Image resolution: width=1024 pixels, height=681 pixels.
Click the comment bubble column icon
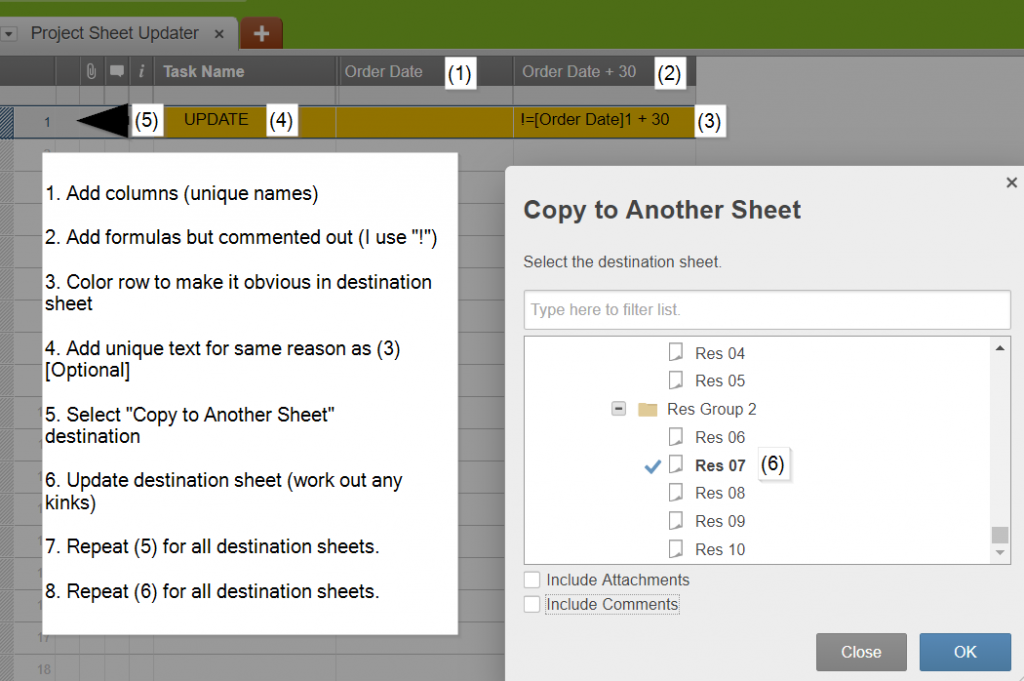[115, 71]
